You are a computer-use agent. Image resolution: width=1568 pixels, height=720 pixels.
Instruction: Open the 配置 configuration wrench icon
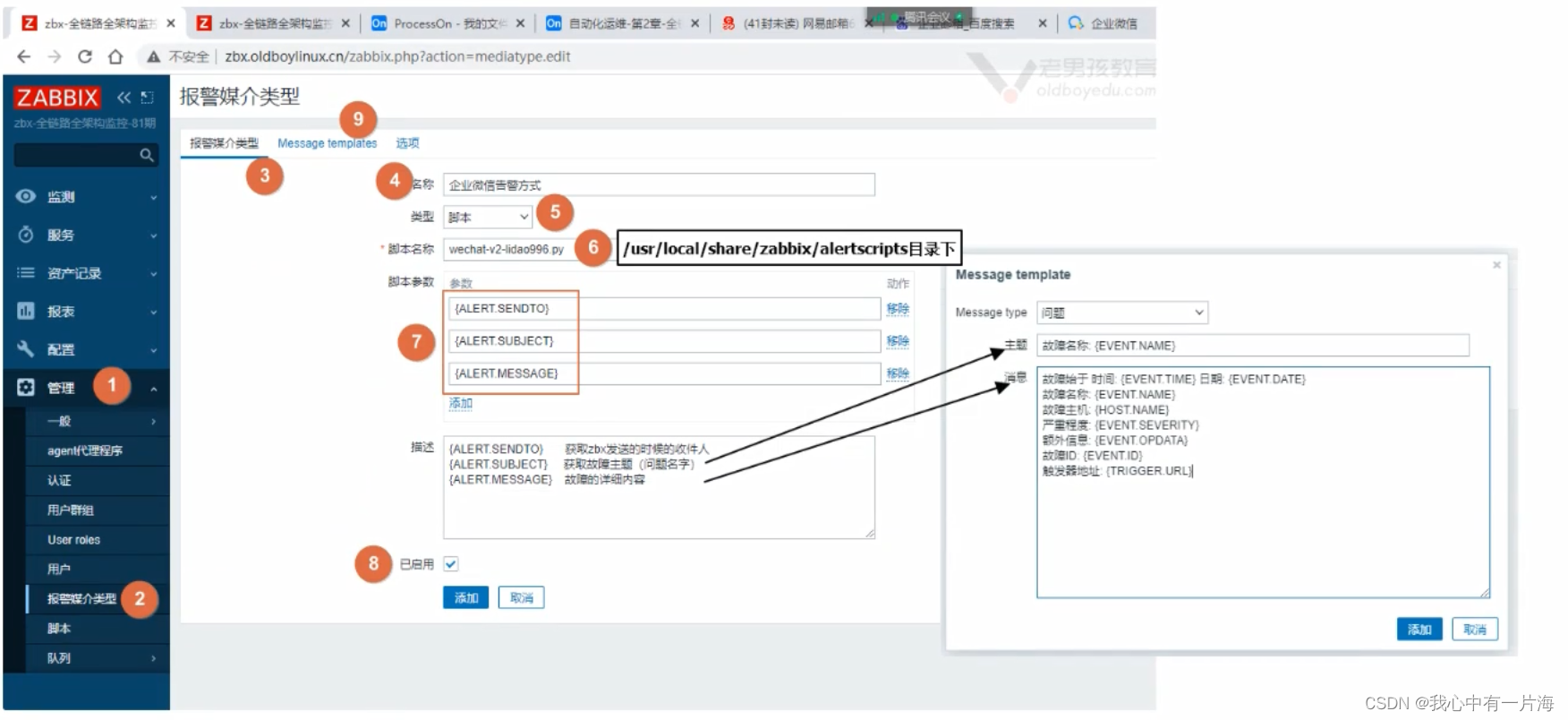26,349
